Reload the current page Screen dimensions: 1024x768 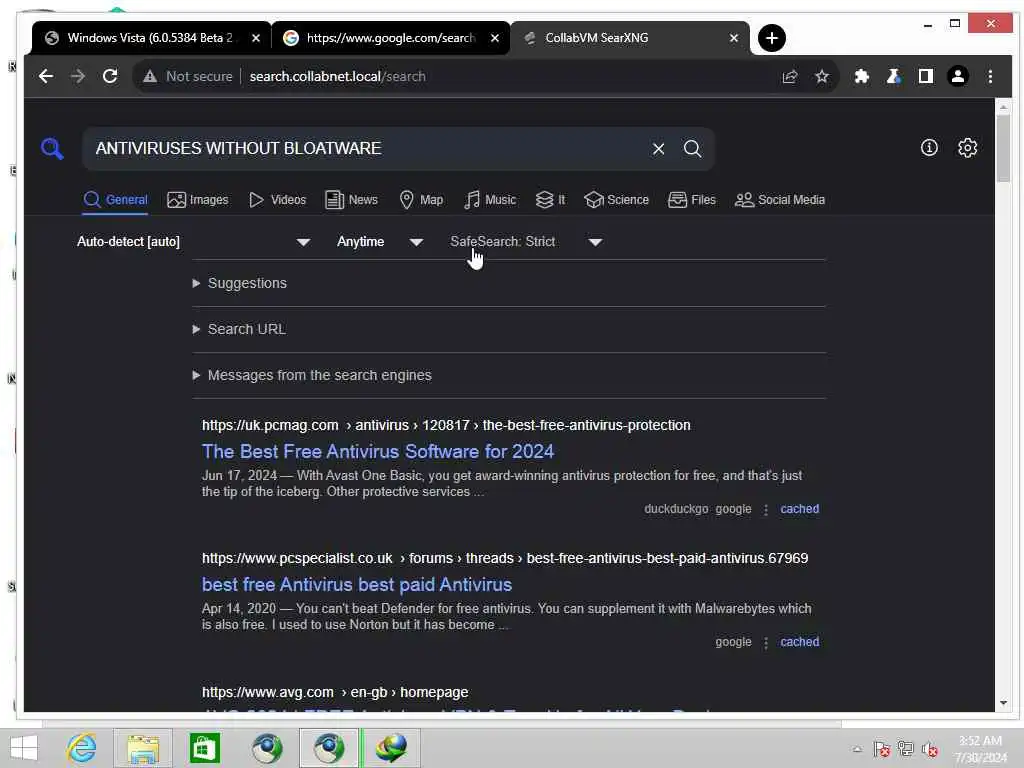click(x=110, y=76)
